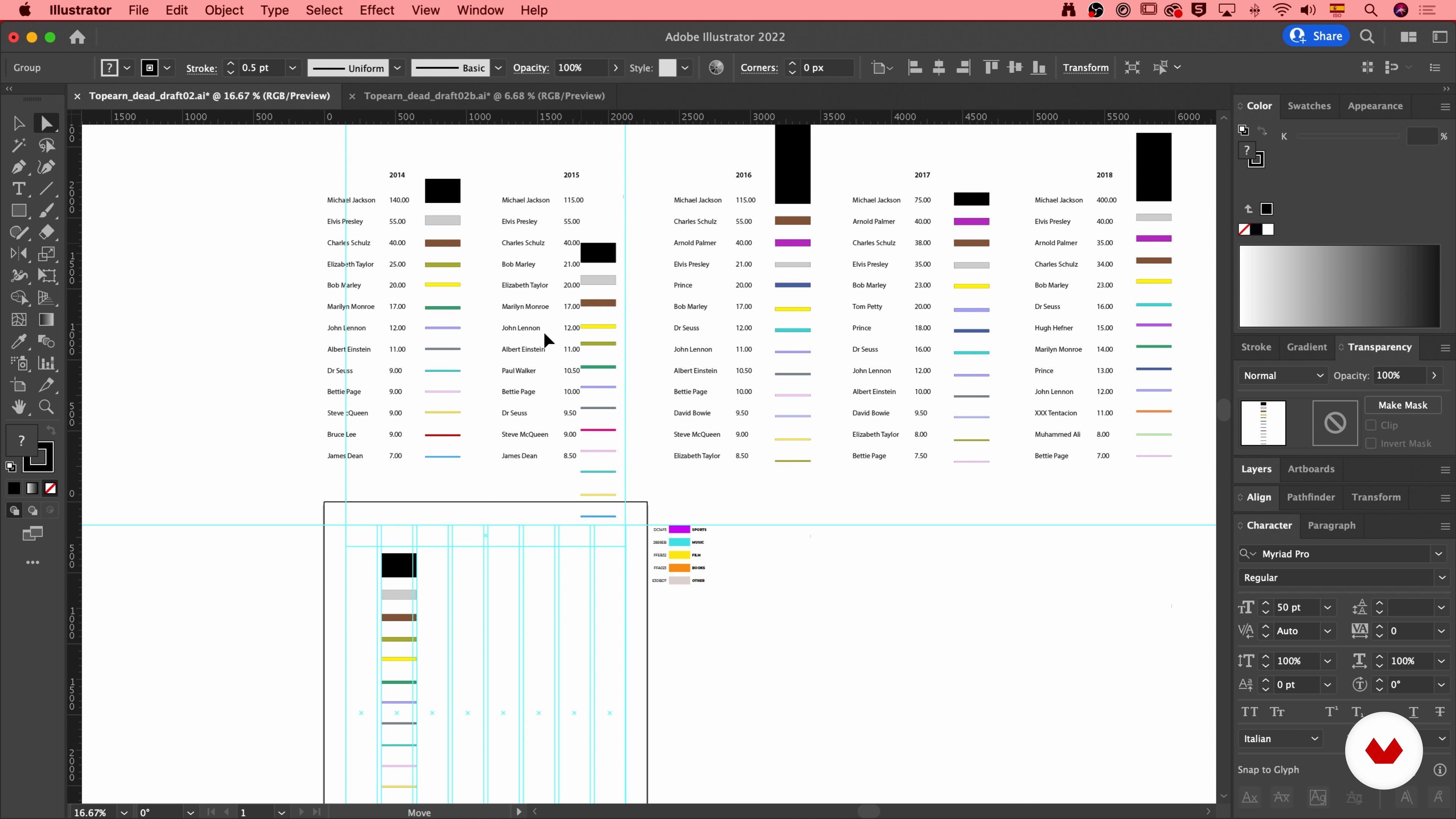Select the Line Segment tool
This screenshot has height=819, width=1456.
(46, 188)
